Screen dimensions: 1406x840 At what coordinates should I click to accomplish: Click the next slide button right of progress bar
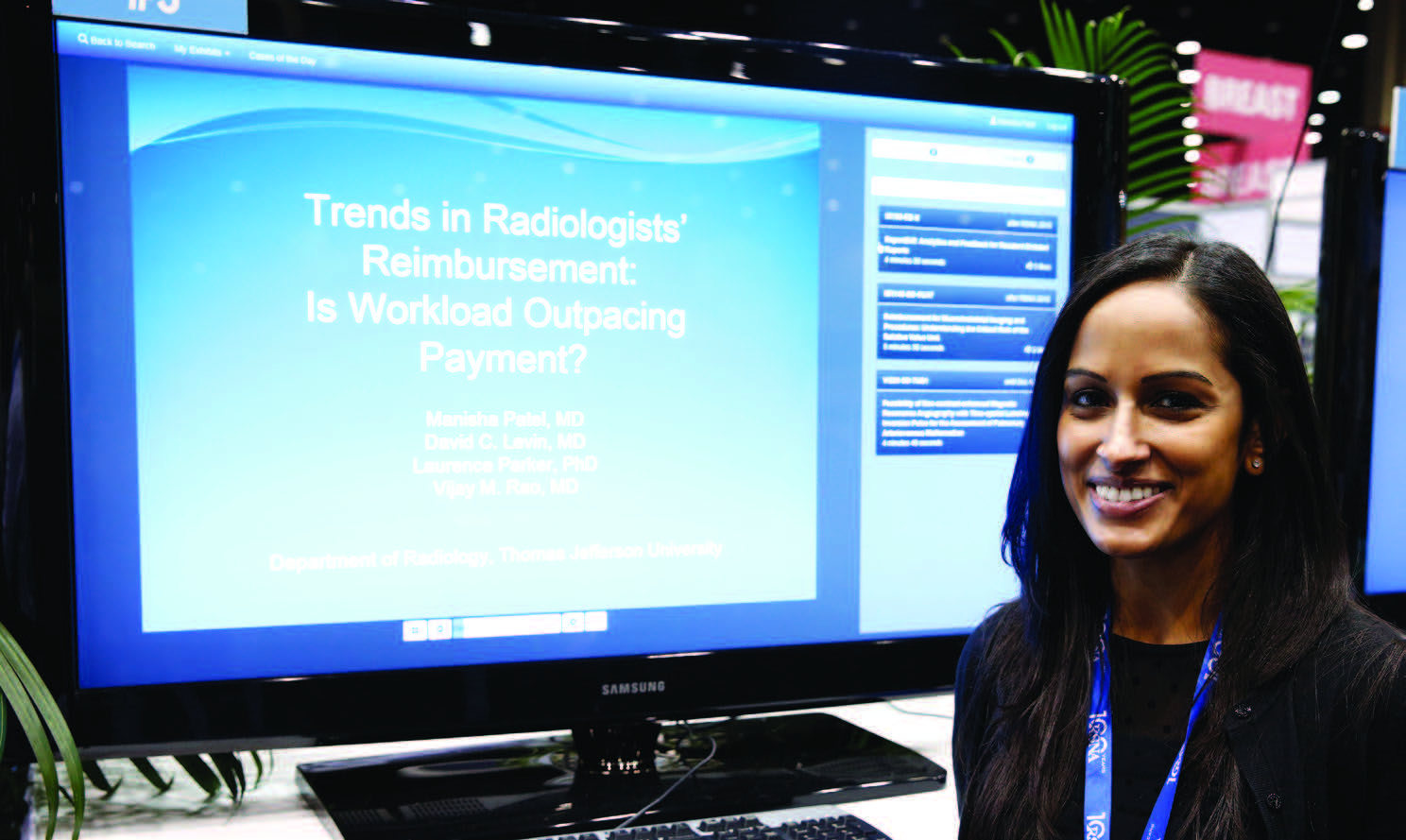(x=573, y=622)
